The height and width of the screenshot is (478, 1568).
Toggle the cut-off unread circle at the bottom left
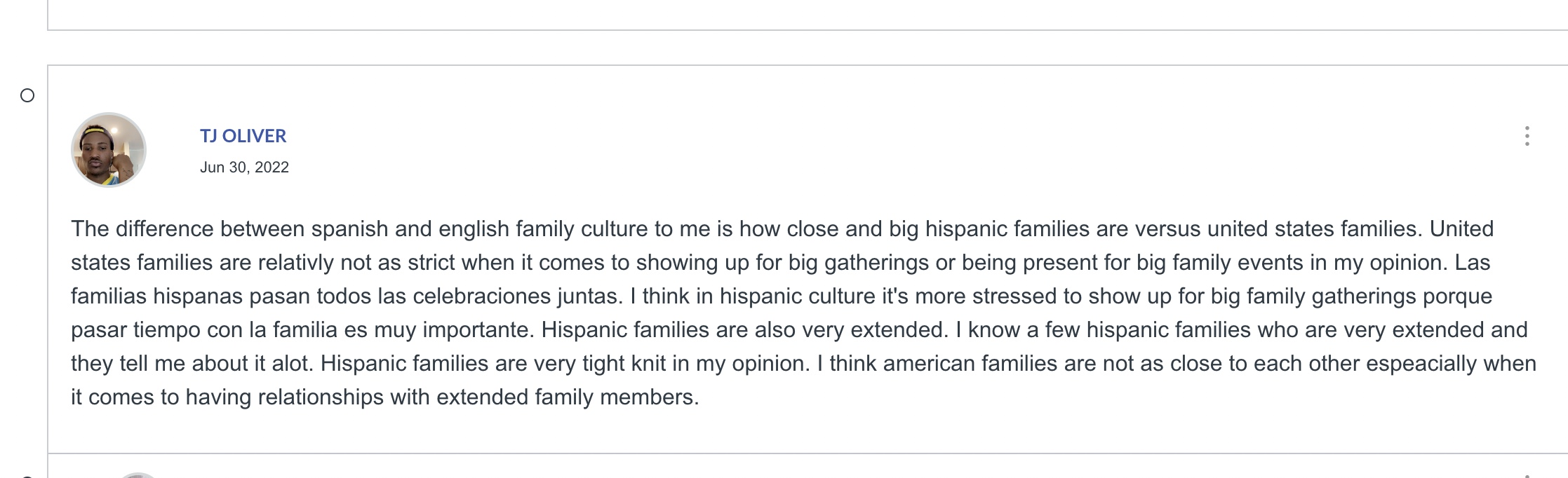pyautogui.click(x=27, y=476)
